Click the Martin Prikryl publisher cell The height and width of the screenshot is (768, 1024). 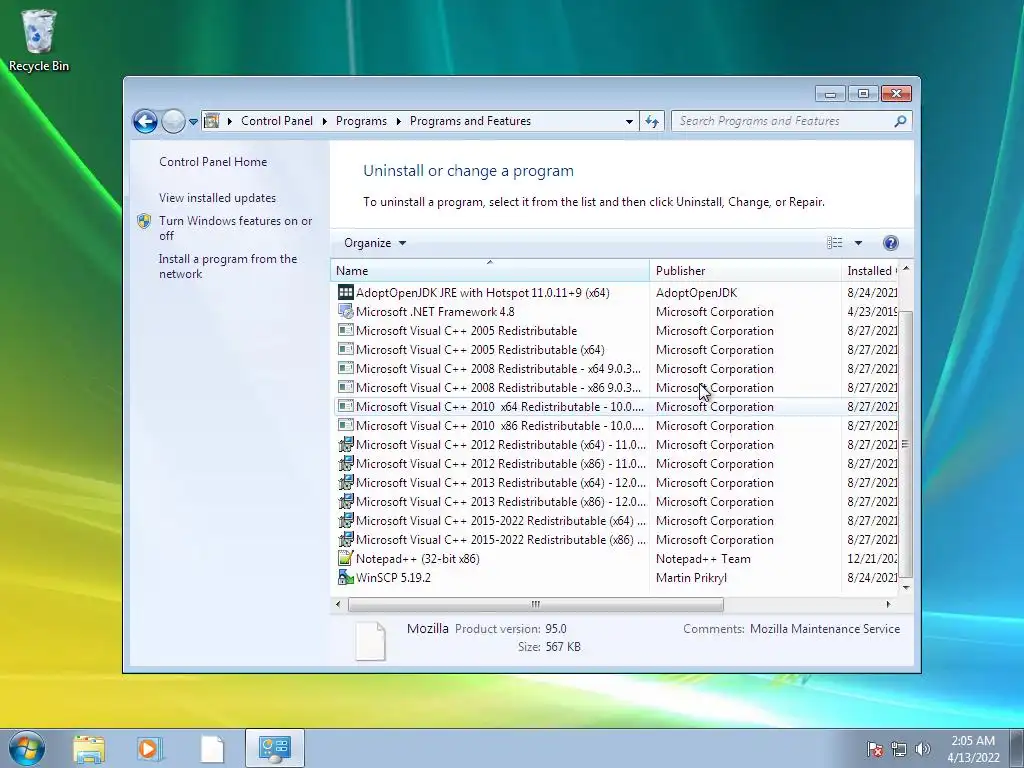(691, 577)
